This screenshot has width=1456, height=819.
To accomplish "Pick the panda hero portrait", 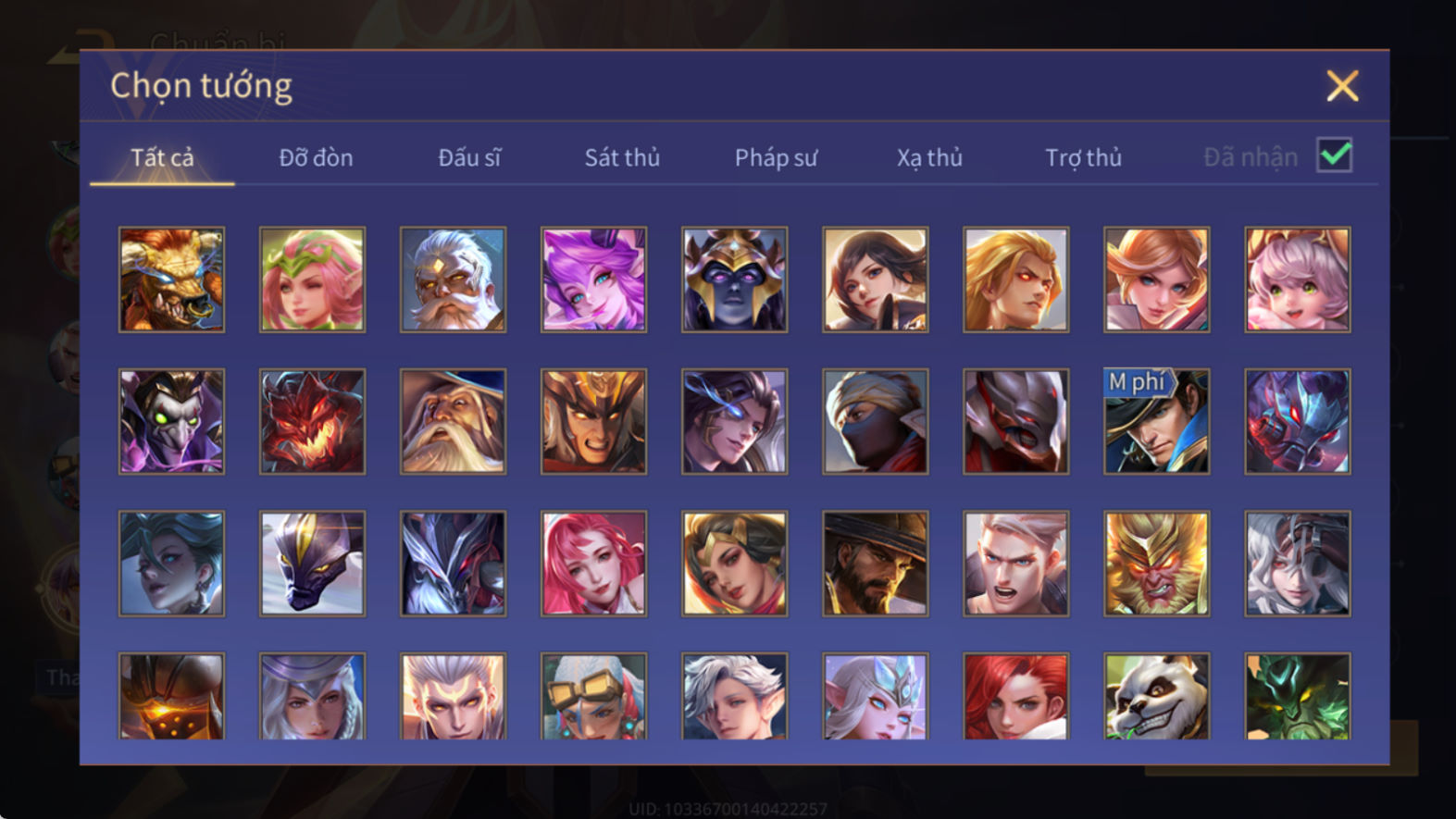I will (x=1156, y=696).
